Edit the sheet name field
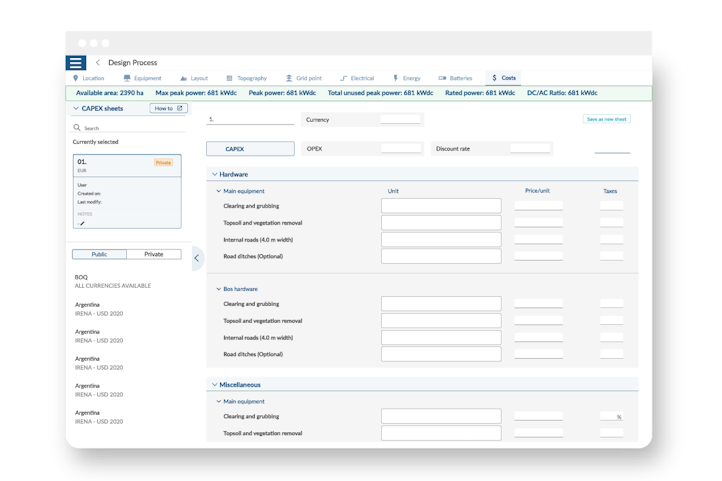The image size is (722, 481). click(250, 120)
